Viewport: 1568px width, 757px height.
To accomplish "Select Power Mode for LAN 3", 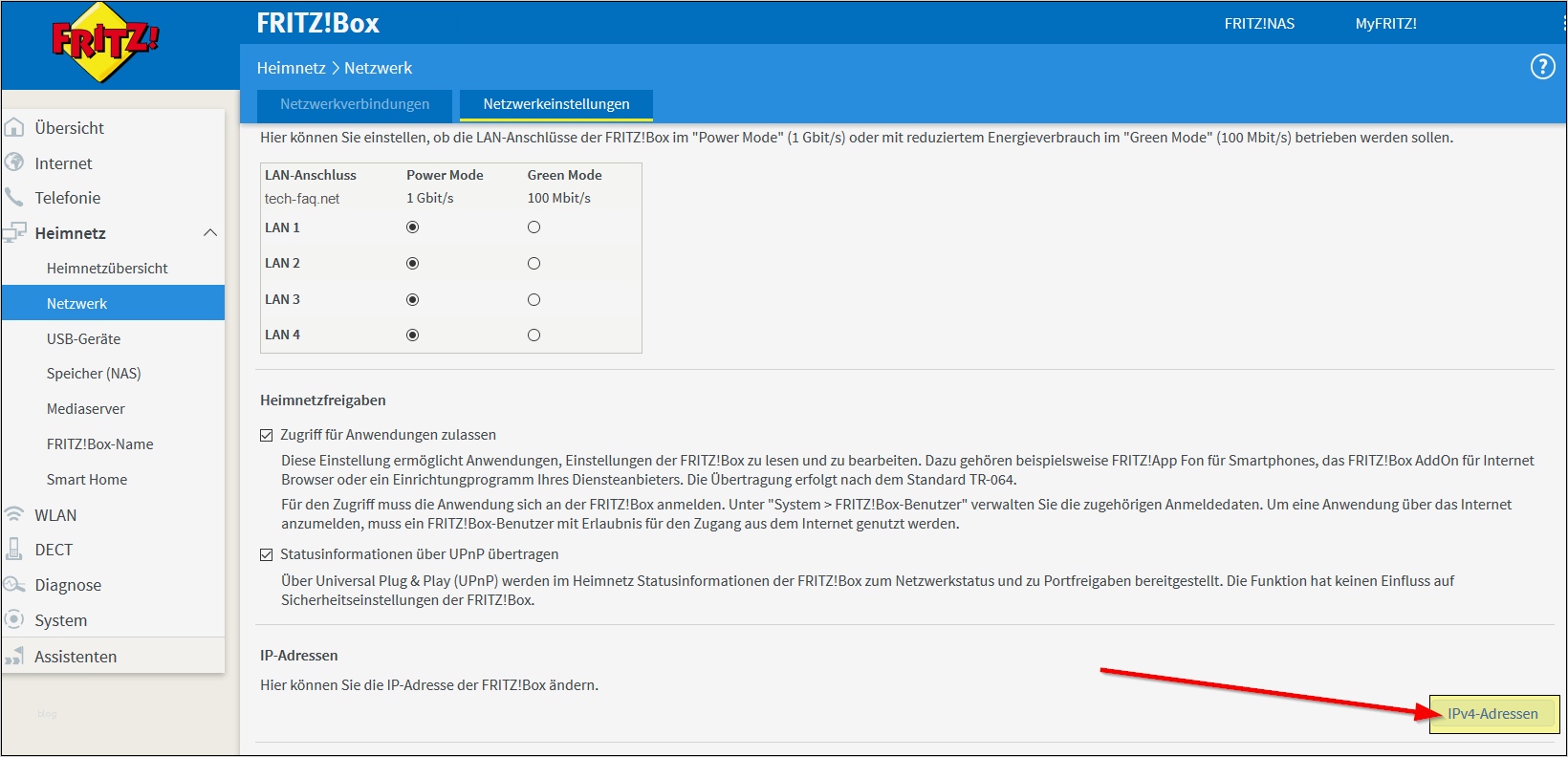I will (412, 299).
